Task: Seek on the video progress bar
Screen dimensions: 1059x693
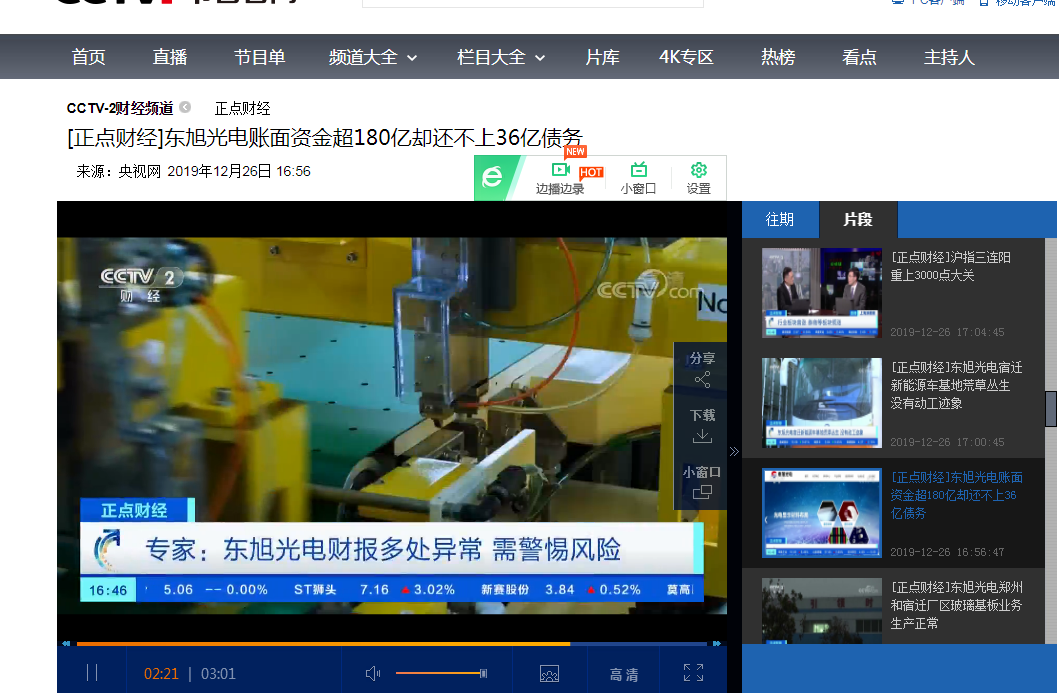Action: click(392, 644)
